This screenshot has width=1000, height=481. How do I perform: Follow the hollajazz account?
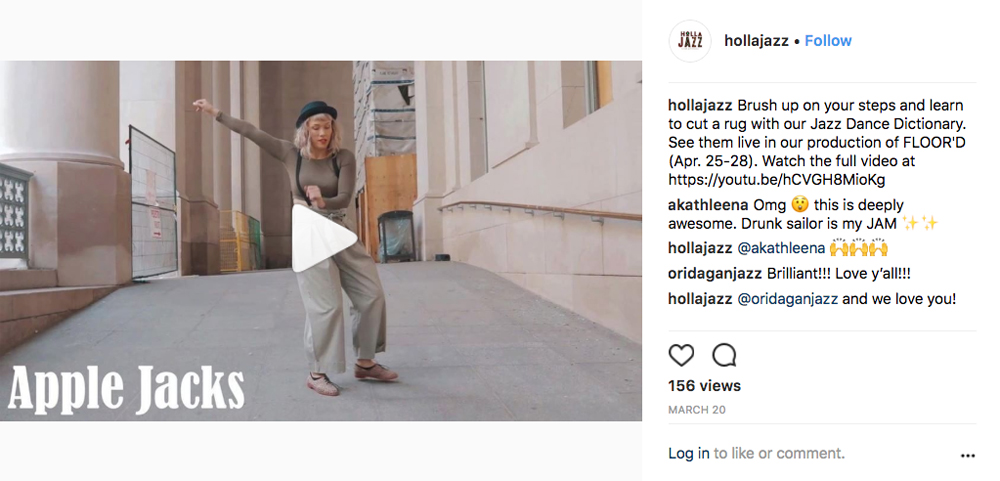(x=828, y=41)
